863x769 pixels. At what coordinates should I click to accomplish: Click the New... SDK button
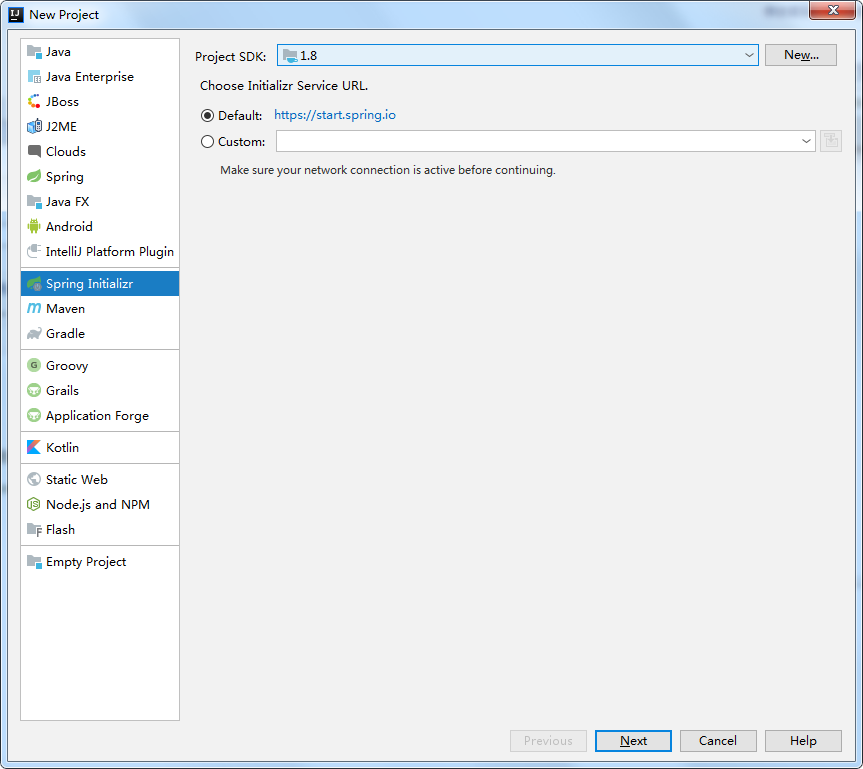tap(801, 55)
